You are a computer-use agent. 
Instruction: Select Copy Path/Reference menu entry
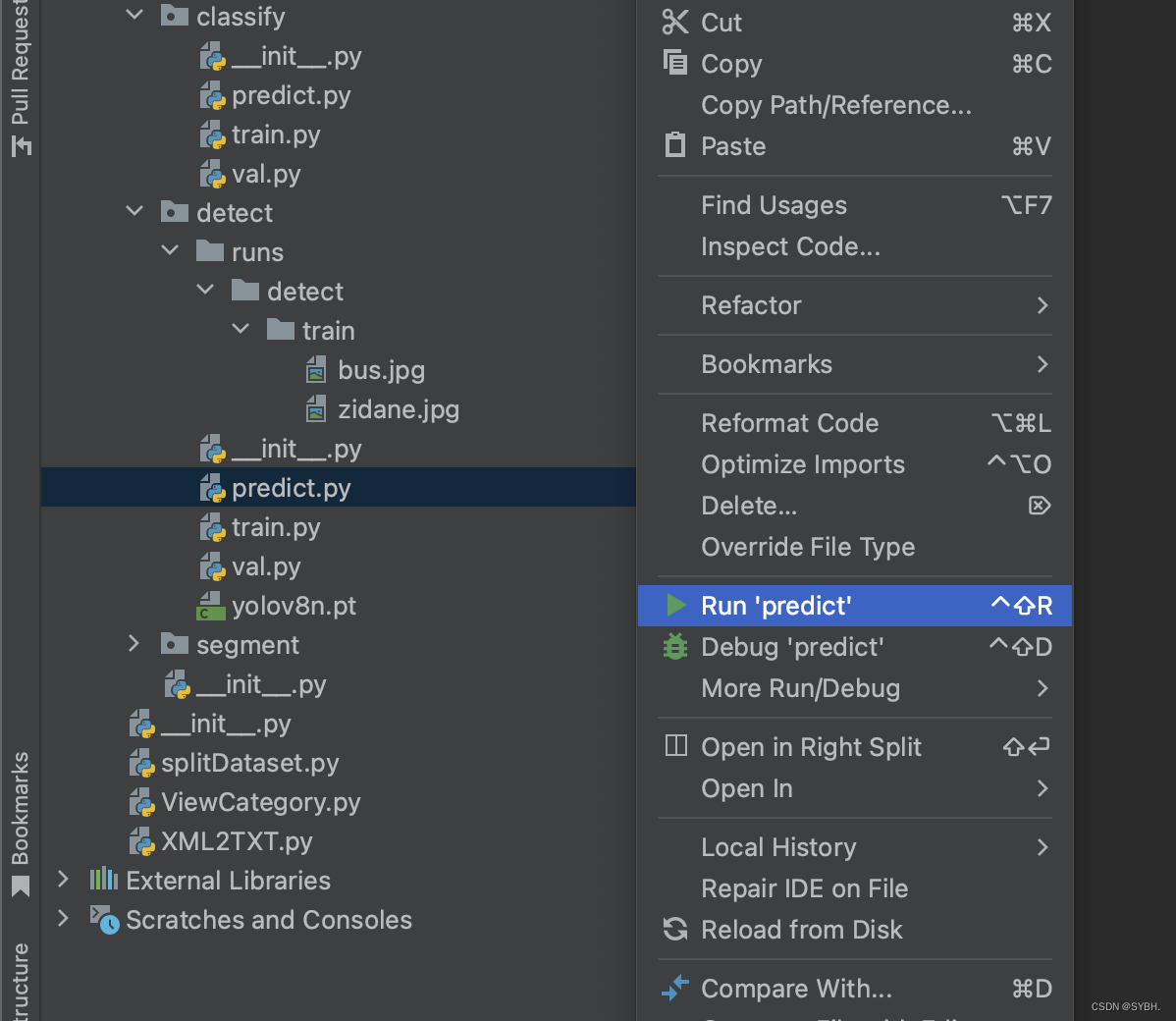pos(835,105)
